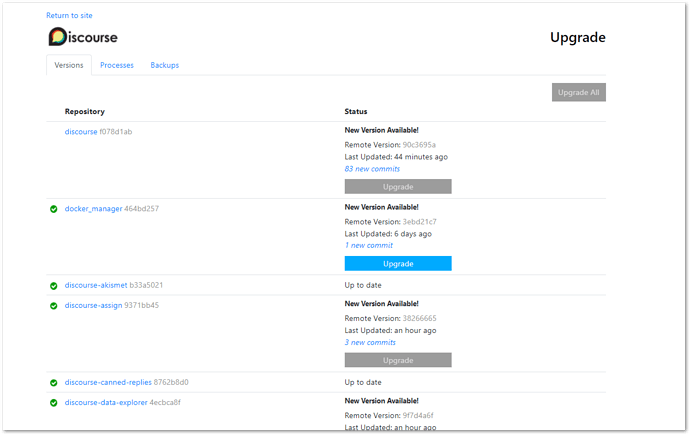The width and height of the screenshot is (690, 434).
Task: Click Remote Version 3ebd21c7 text
Action: (419, 222)
